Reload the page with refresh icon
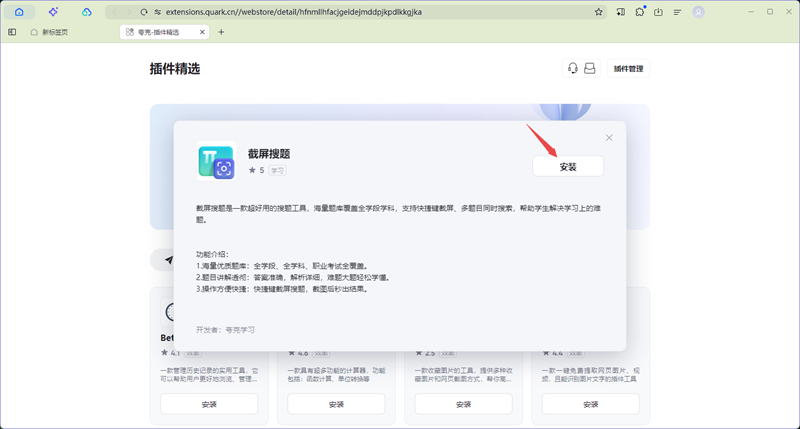This screenshot has height=429, width=800. click(x=144, y=12)
